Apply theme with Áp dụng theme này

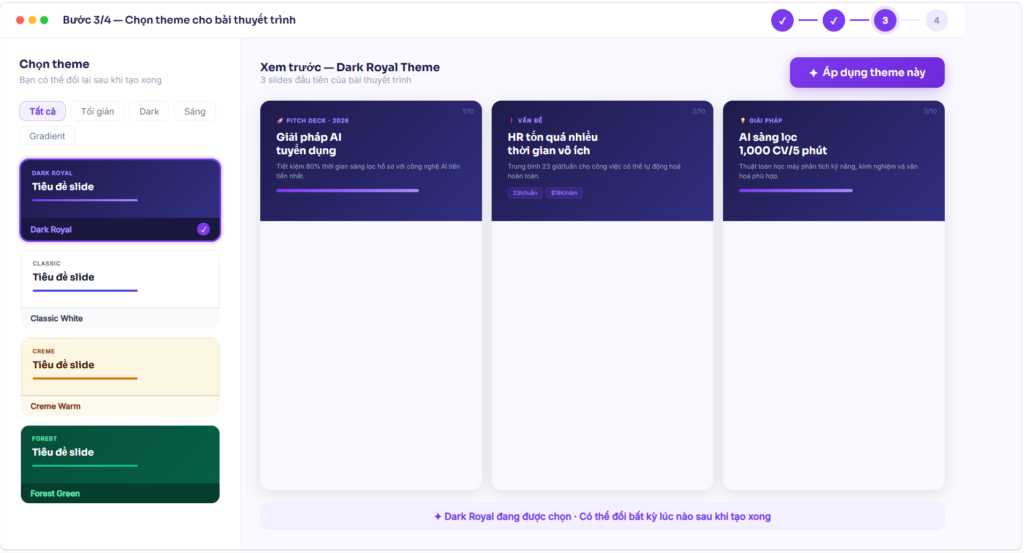coord(867,72)
